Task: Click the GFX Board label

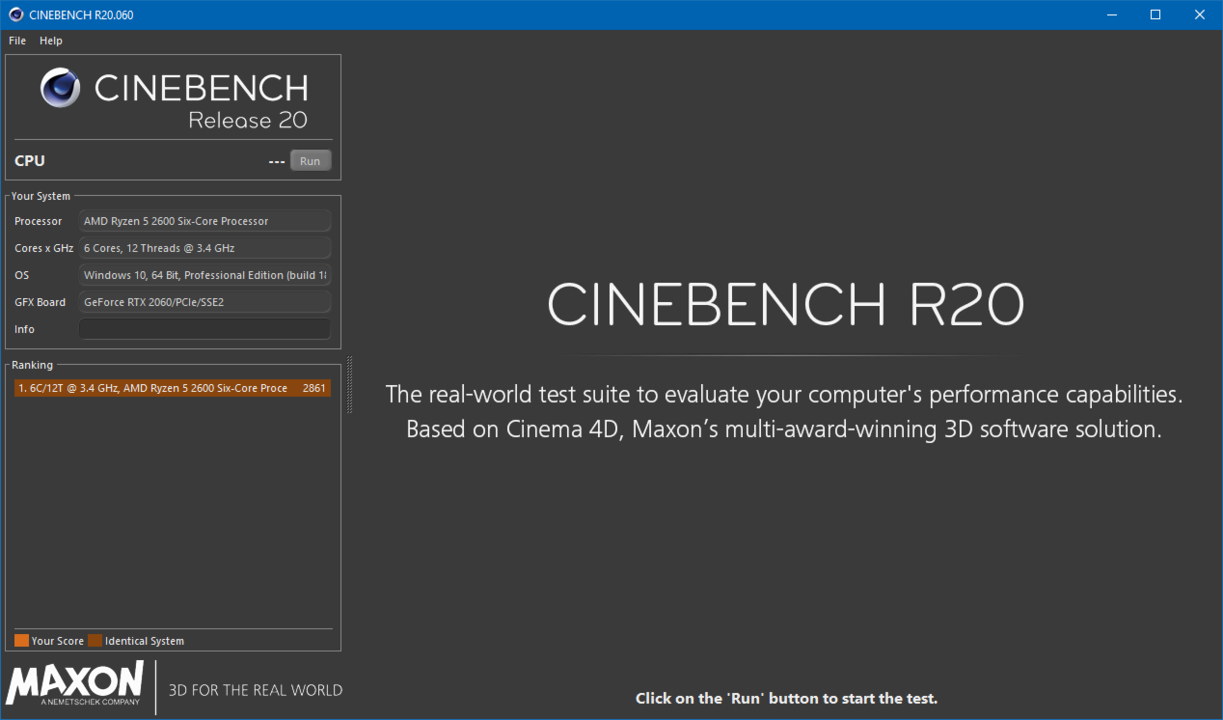Action: (x=40, y=302)
